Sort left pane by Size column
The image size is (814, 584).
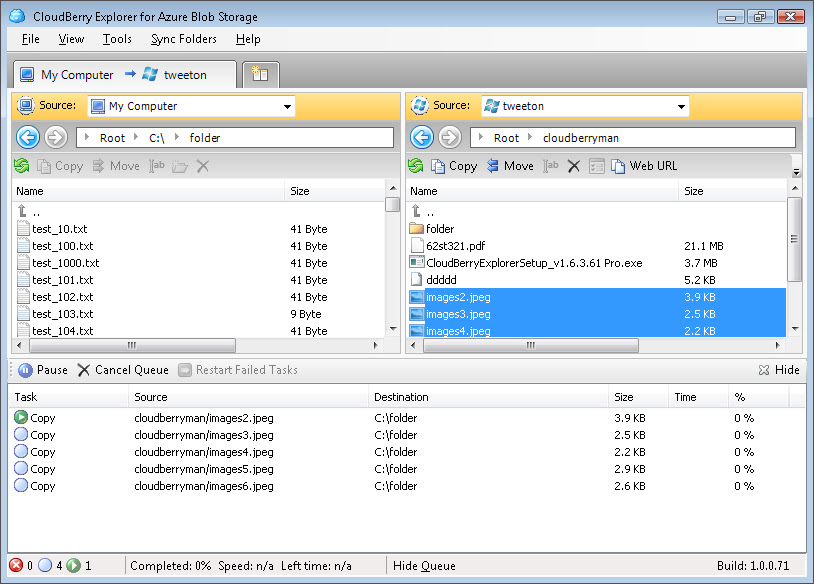(x=335, y=191)
